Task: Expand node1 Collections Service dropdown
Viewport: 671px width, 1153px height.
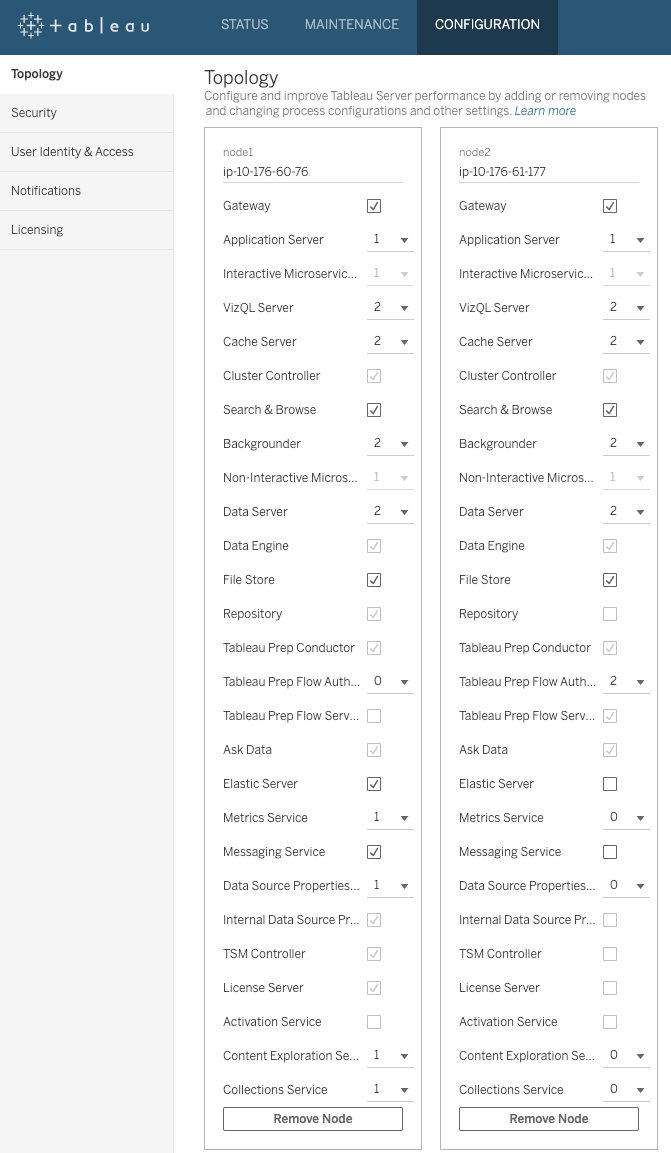Action: point(390,1090)
